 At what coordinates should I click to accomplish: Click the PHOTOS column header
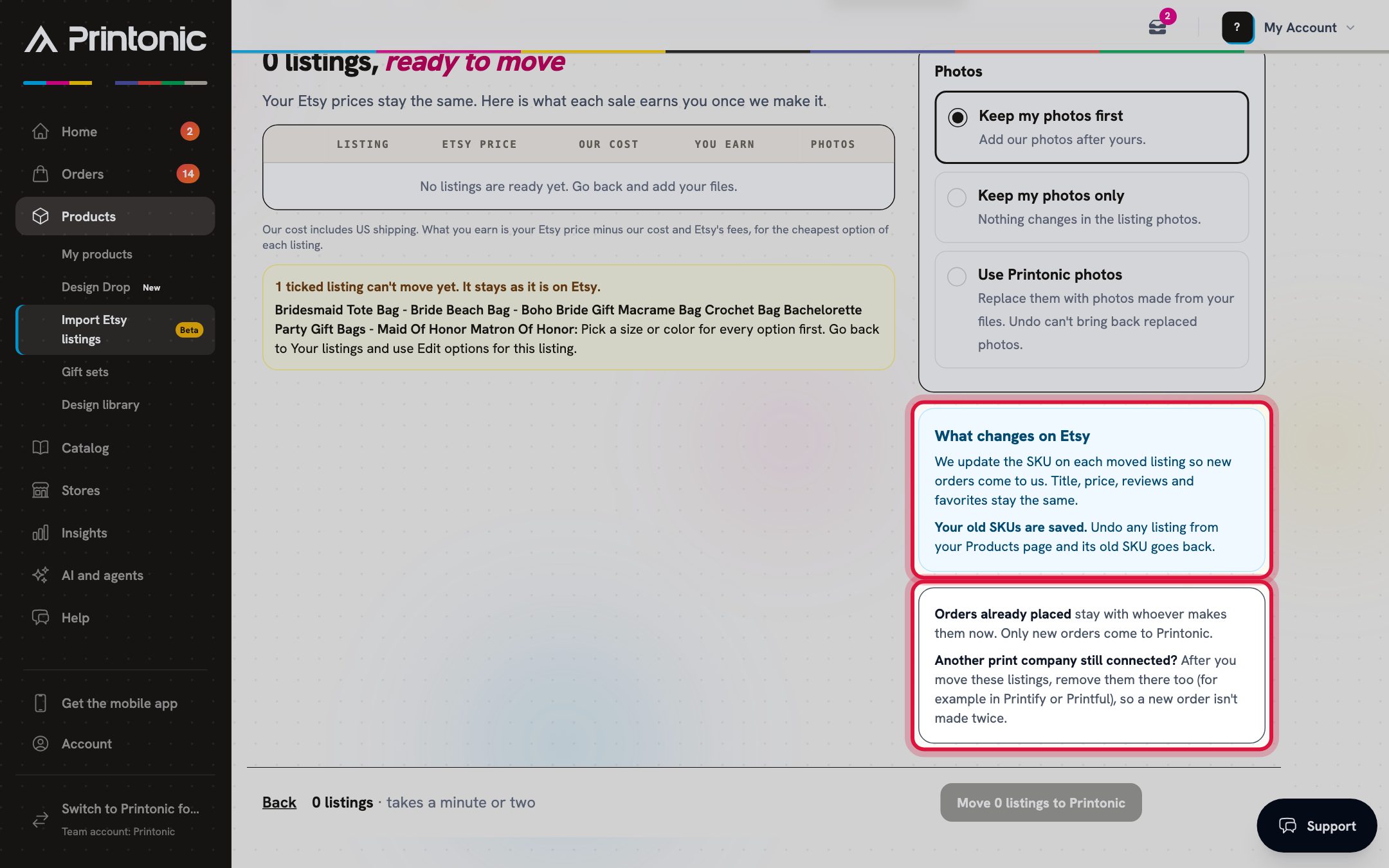point(833,144)
